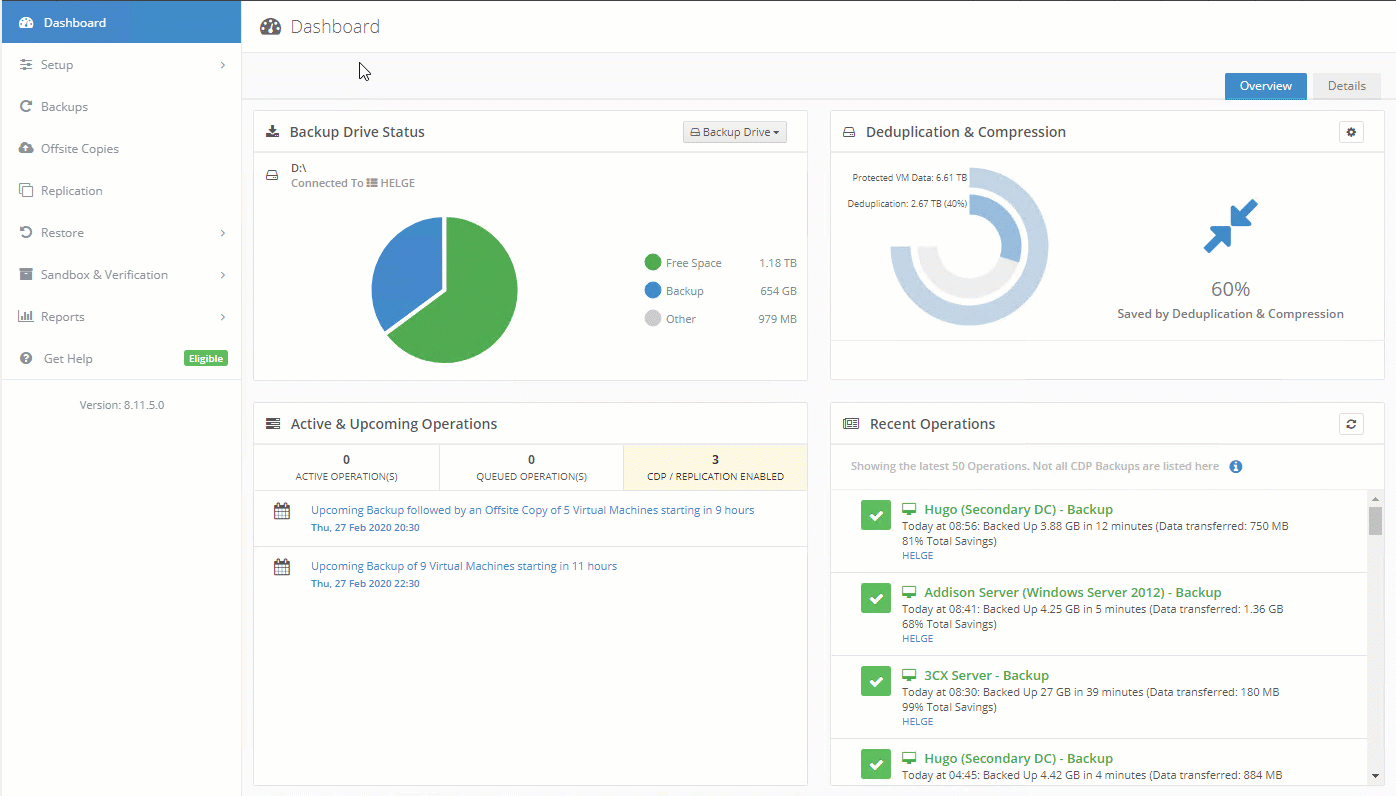
Task: Click calendar icon beside the 20:30 upcoming backup
Action: click(x=282, y=511)
